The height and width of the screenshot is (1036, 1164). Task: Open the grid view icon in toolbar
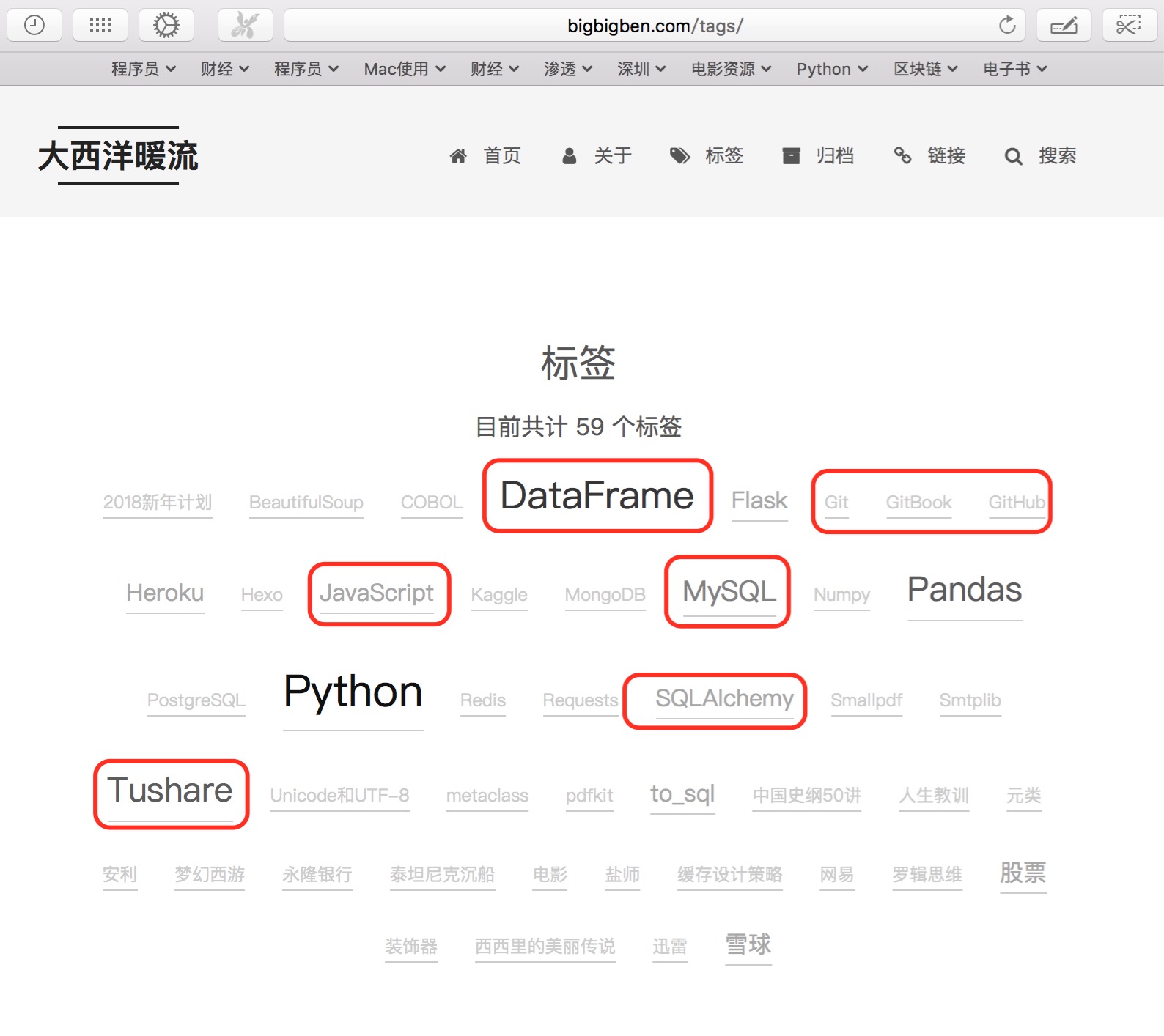click(x=100, y=26)
